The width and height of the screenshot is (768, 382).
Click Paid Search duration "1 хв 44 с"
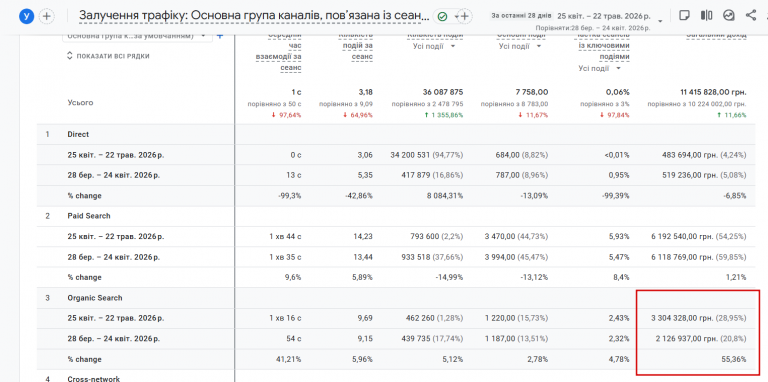pyautogui.click(x=285, y=237)
